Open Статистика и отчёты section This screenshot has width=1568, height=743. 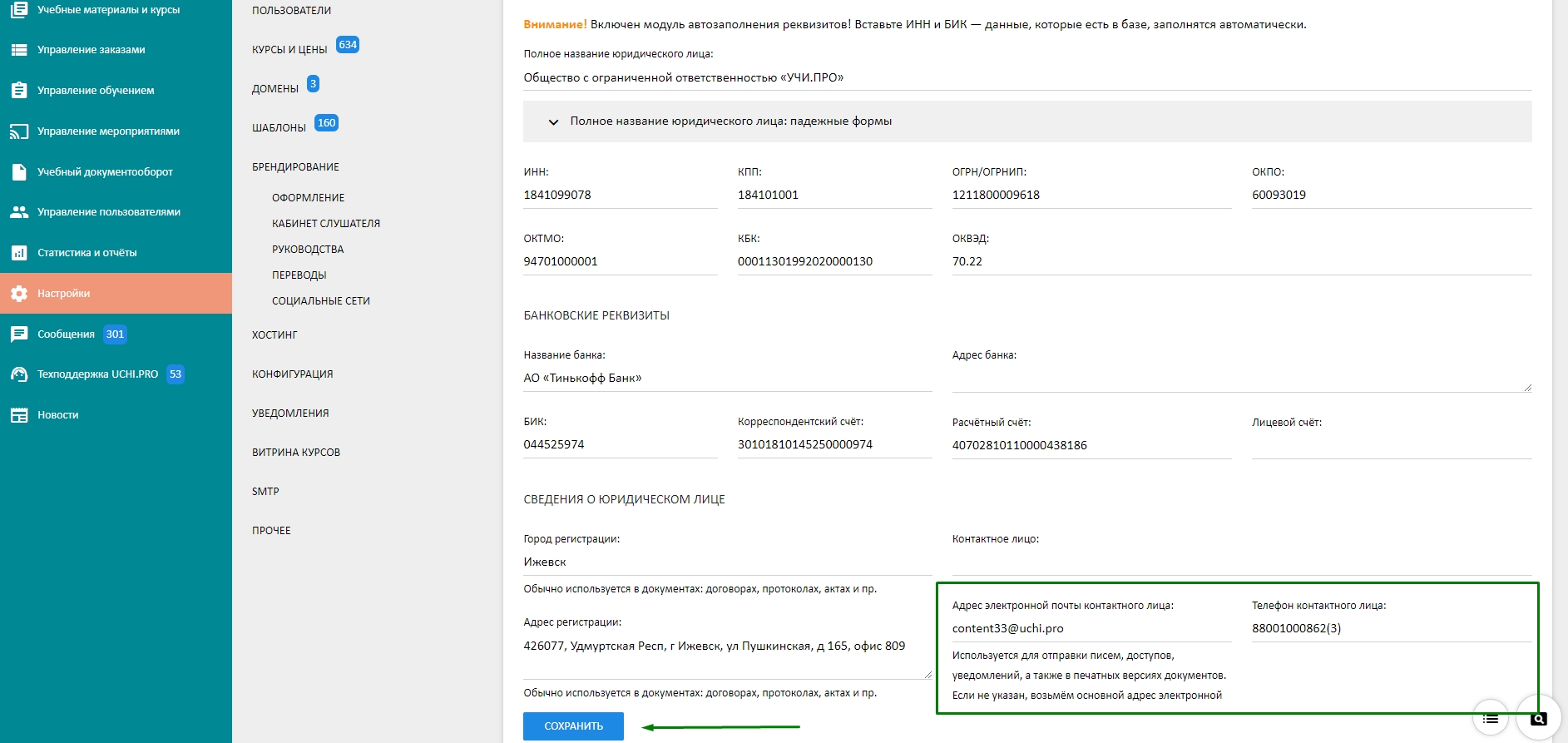pyautogui.click(x=87, y=253)
